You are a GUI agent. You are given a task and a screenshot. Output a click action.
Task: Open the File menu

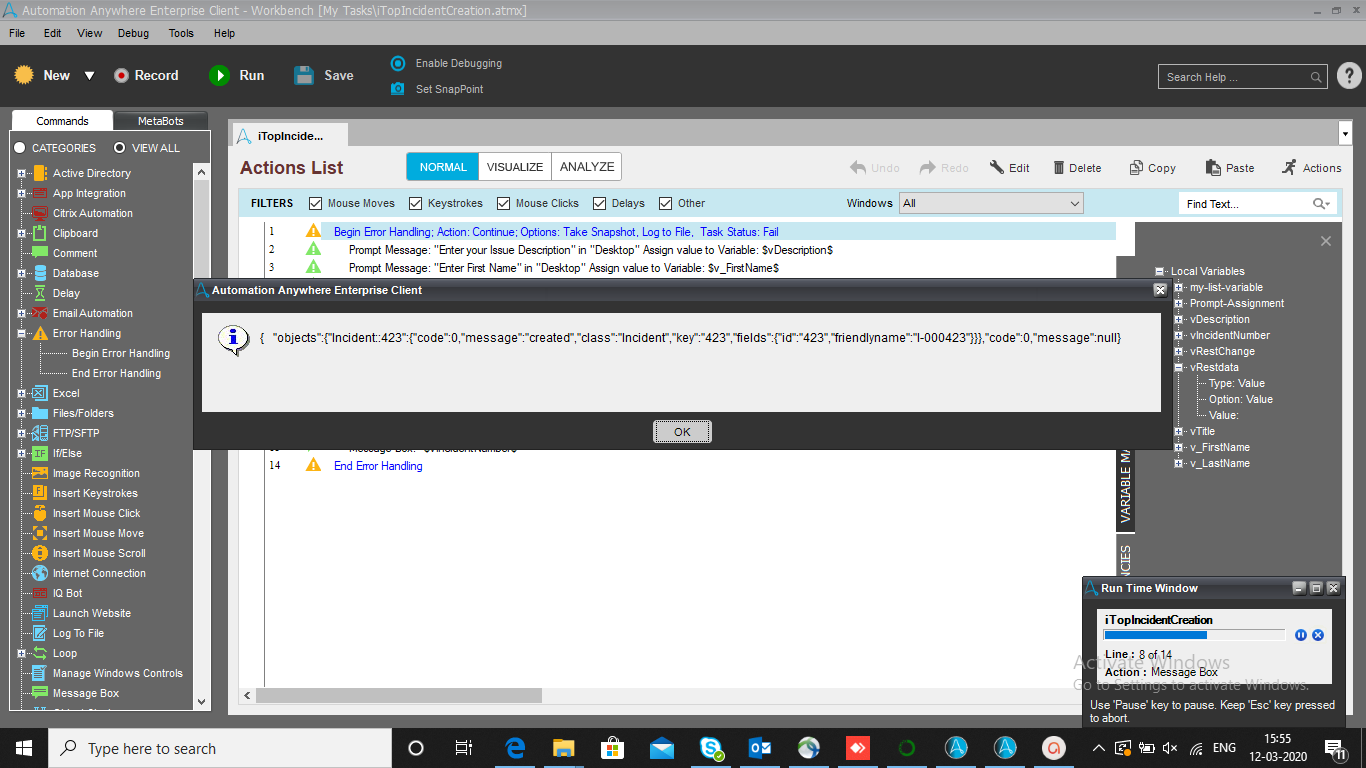pos(17,33)
